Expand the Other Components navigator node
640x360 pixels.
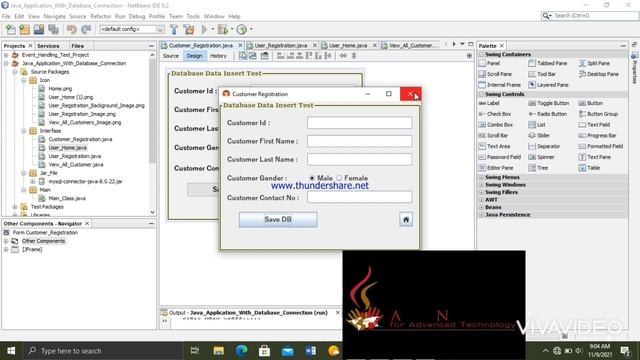pos(6,241)
